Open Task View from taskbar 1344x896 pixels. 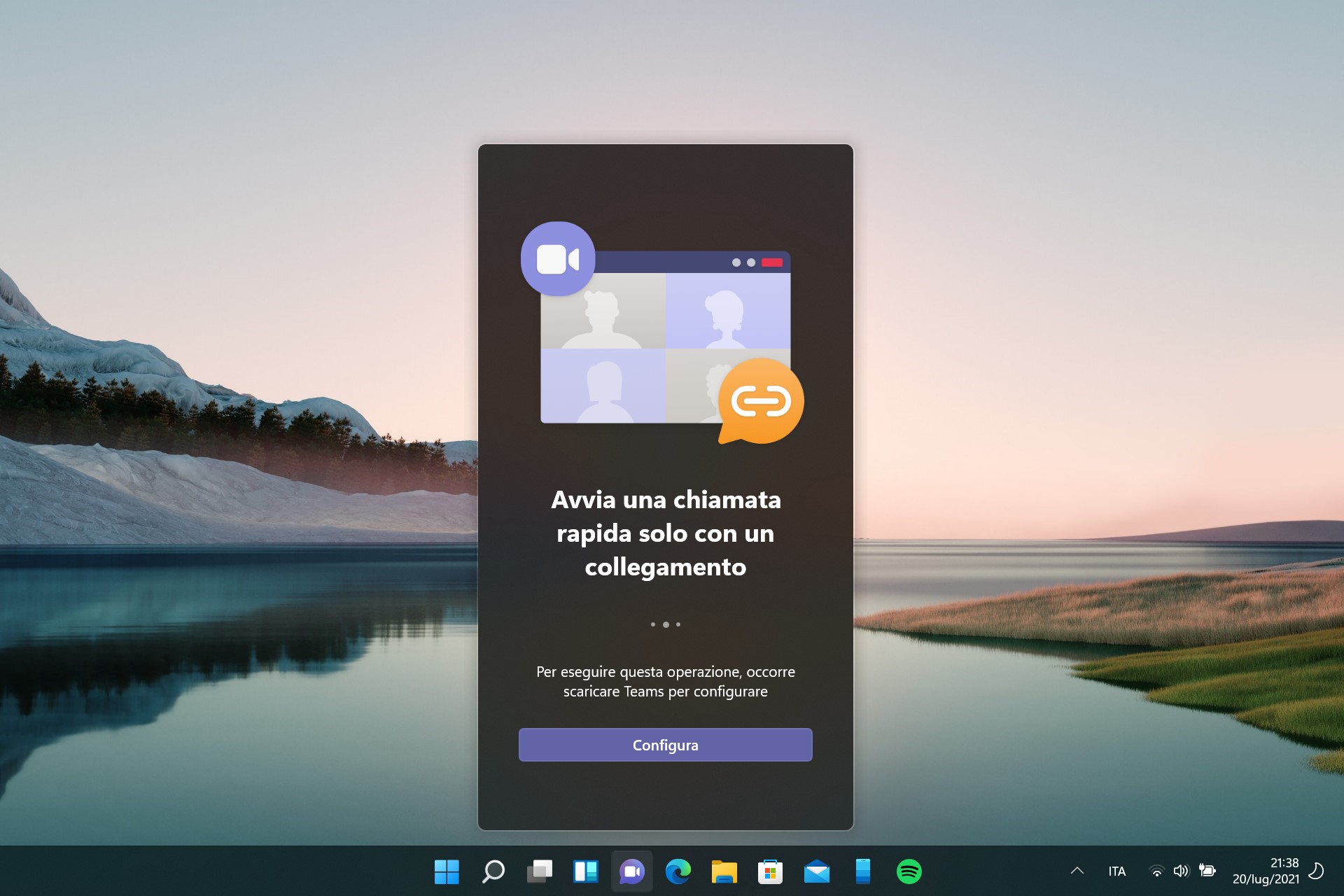click(540, 871)
